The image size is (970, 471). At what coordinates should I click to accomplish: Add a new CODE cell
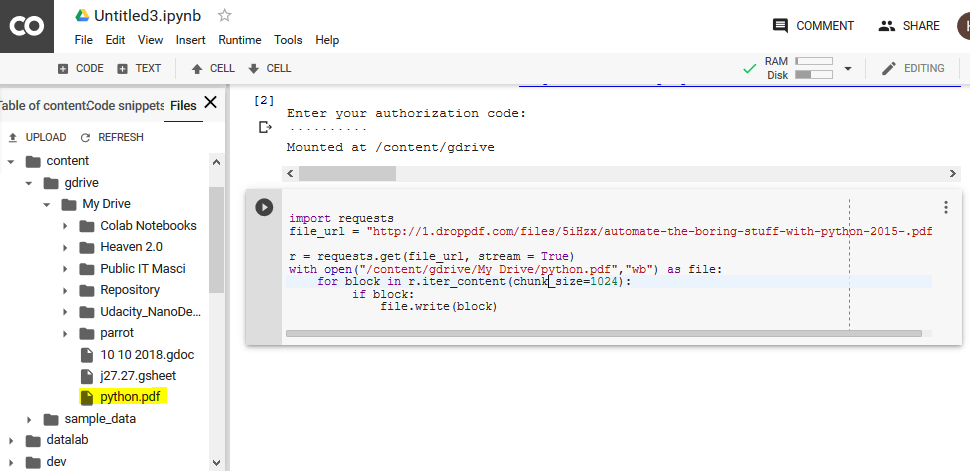(x=81, y=68)
